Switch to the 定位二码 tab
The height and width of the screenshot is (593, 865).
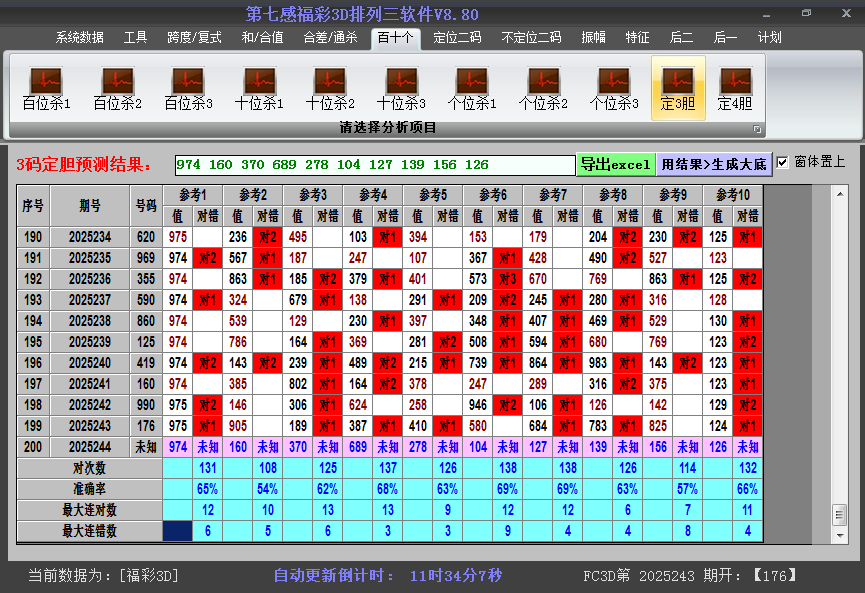457,38
